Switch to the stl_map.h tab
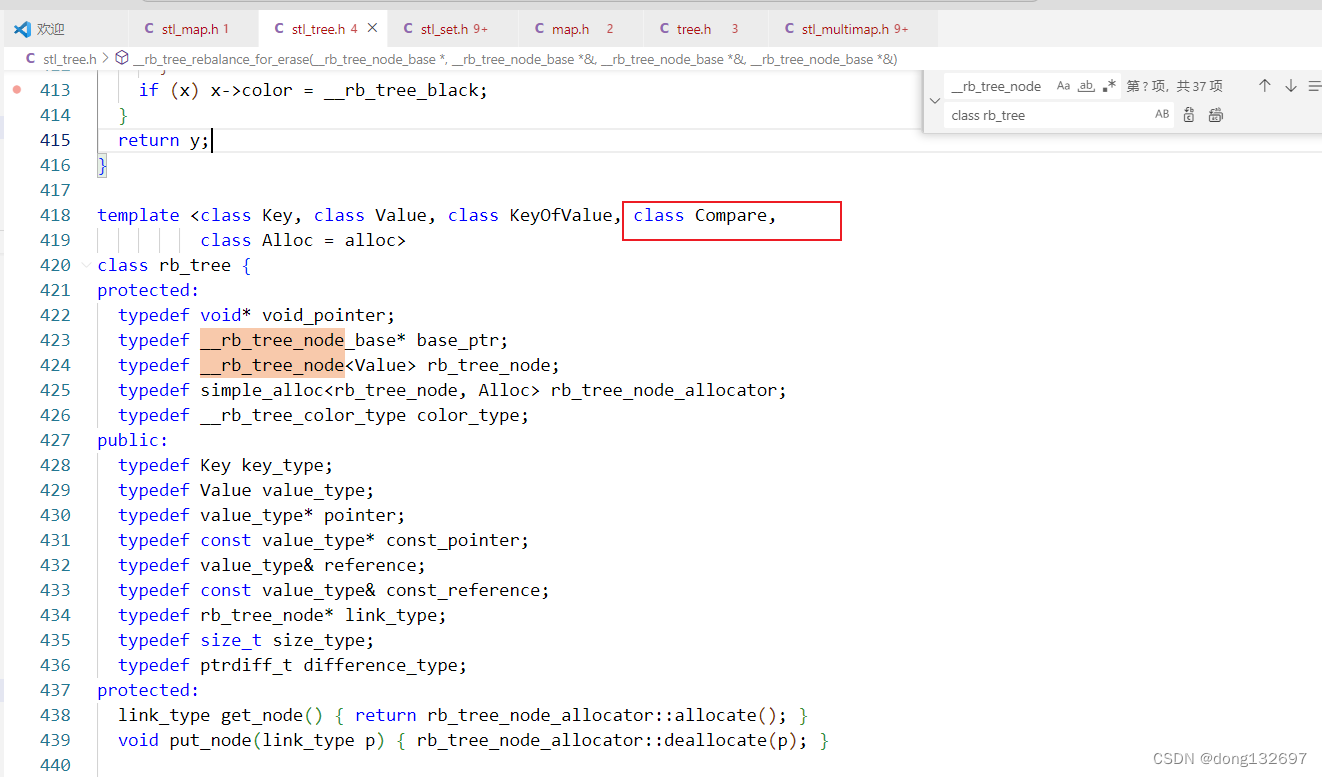The width and height of the screenshot is (1322, 777). tap(194, 29)
